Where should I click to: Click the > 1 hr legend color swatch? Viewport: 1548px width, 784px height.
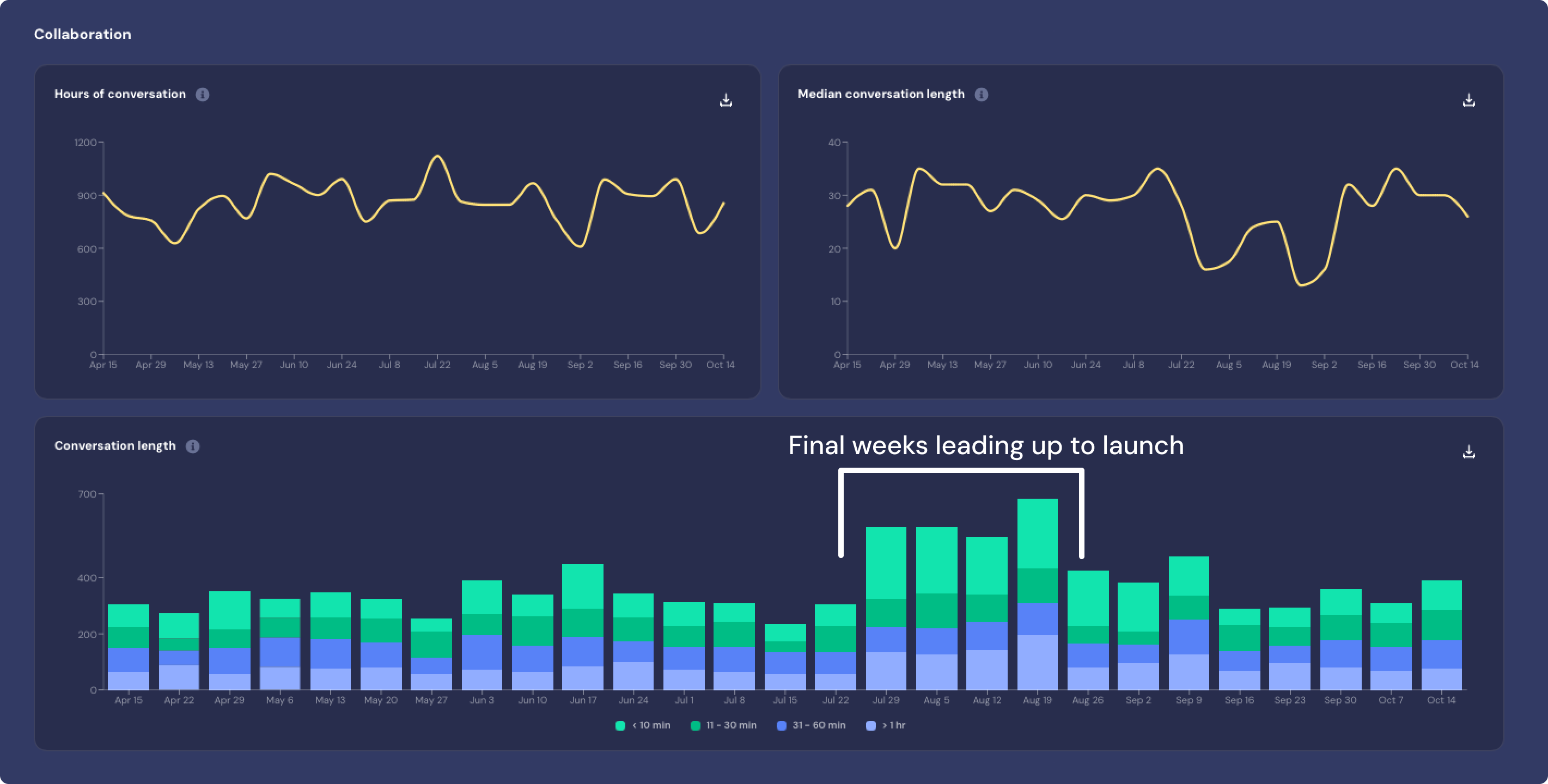tap(871, 725)
